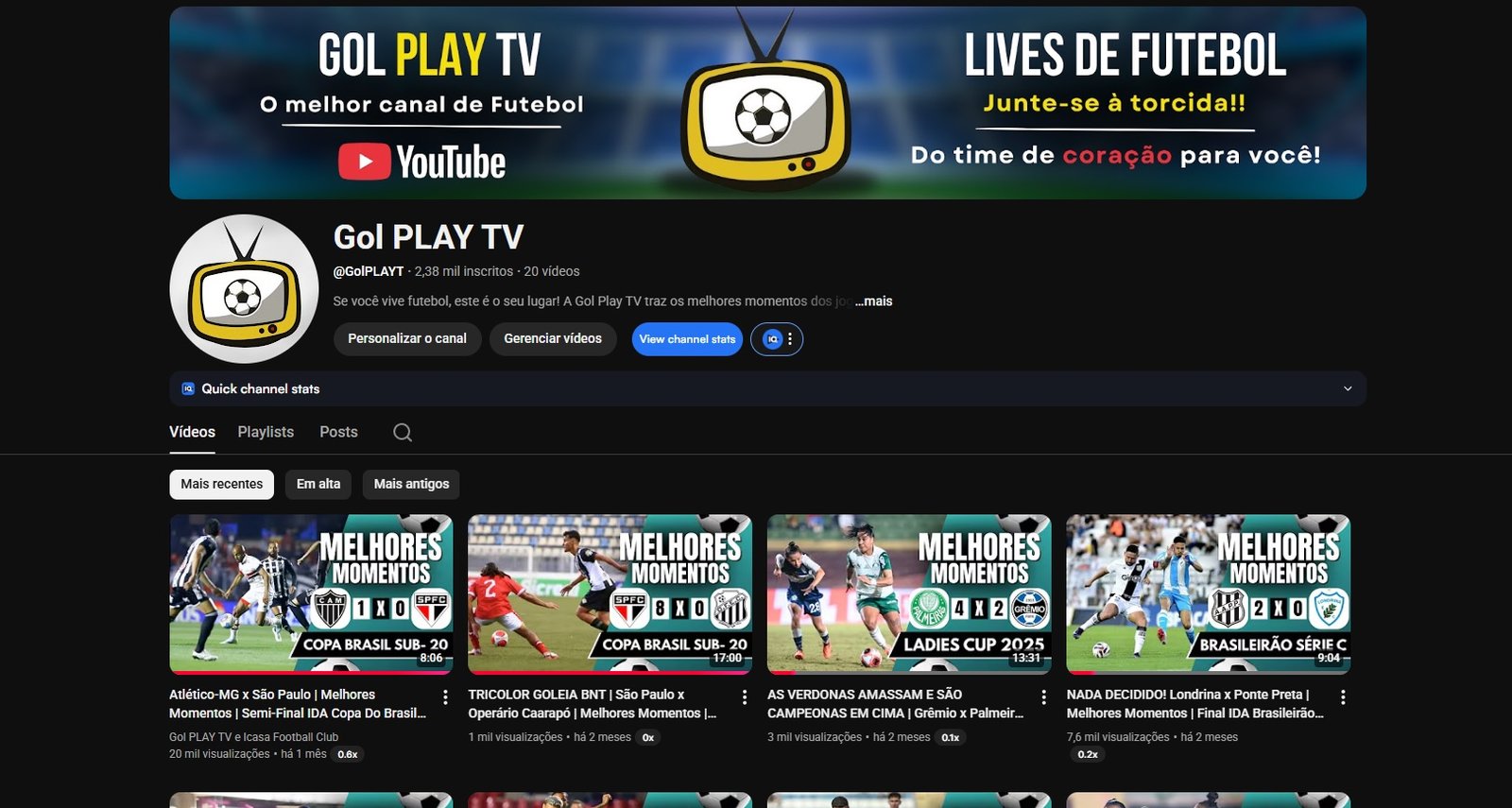Open options menu for NADA DECIDIDO Londrina video
Viewport: 1512px width, 808px height.
click(x=1343, y=697)
